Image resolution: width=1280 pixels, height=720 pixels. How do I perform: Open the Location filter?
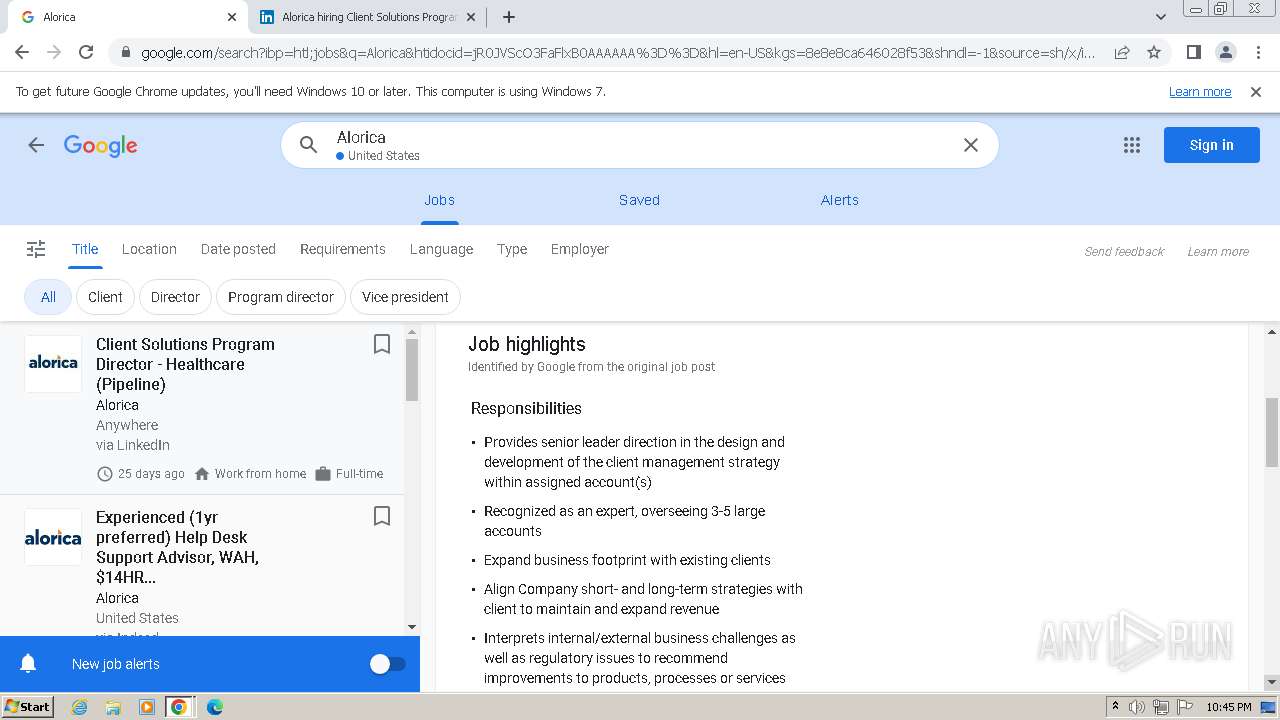tap(149, 249)
